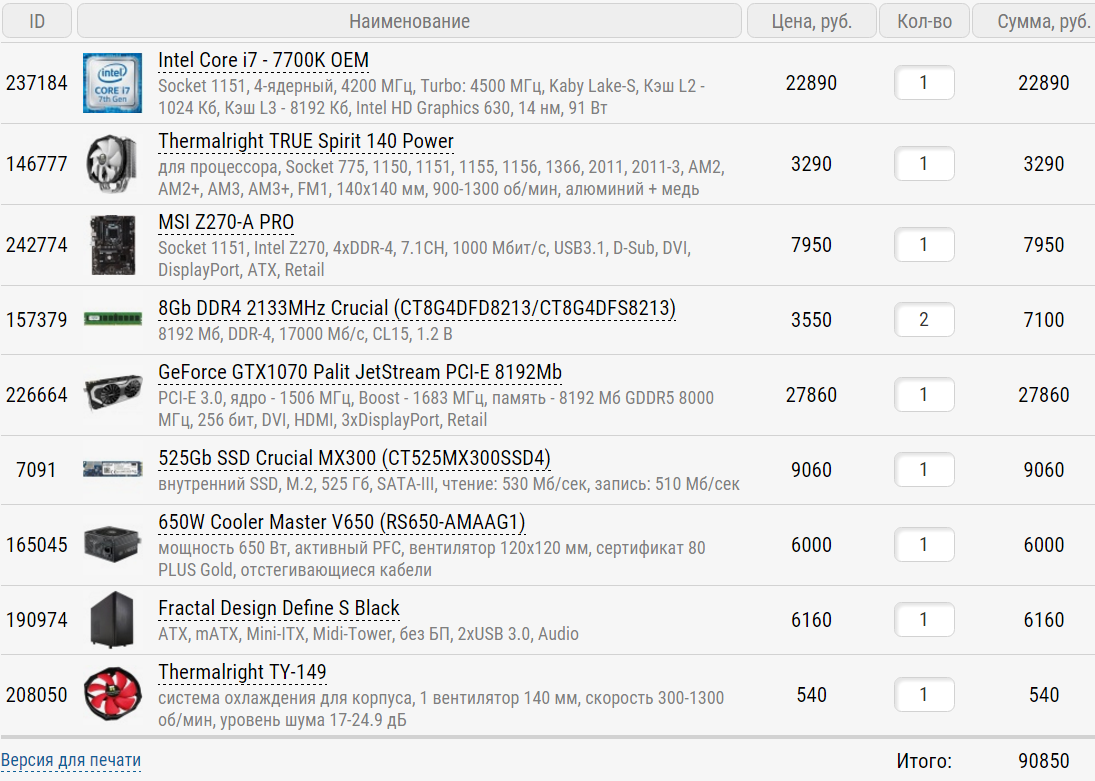The image size is (1095, 781).
Task: Click the ID value 190974
Action: [x=37, y=620]
